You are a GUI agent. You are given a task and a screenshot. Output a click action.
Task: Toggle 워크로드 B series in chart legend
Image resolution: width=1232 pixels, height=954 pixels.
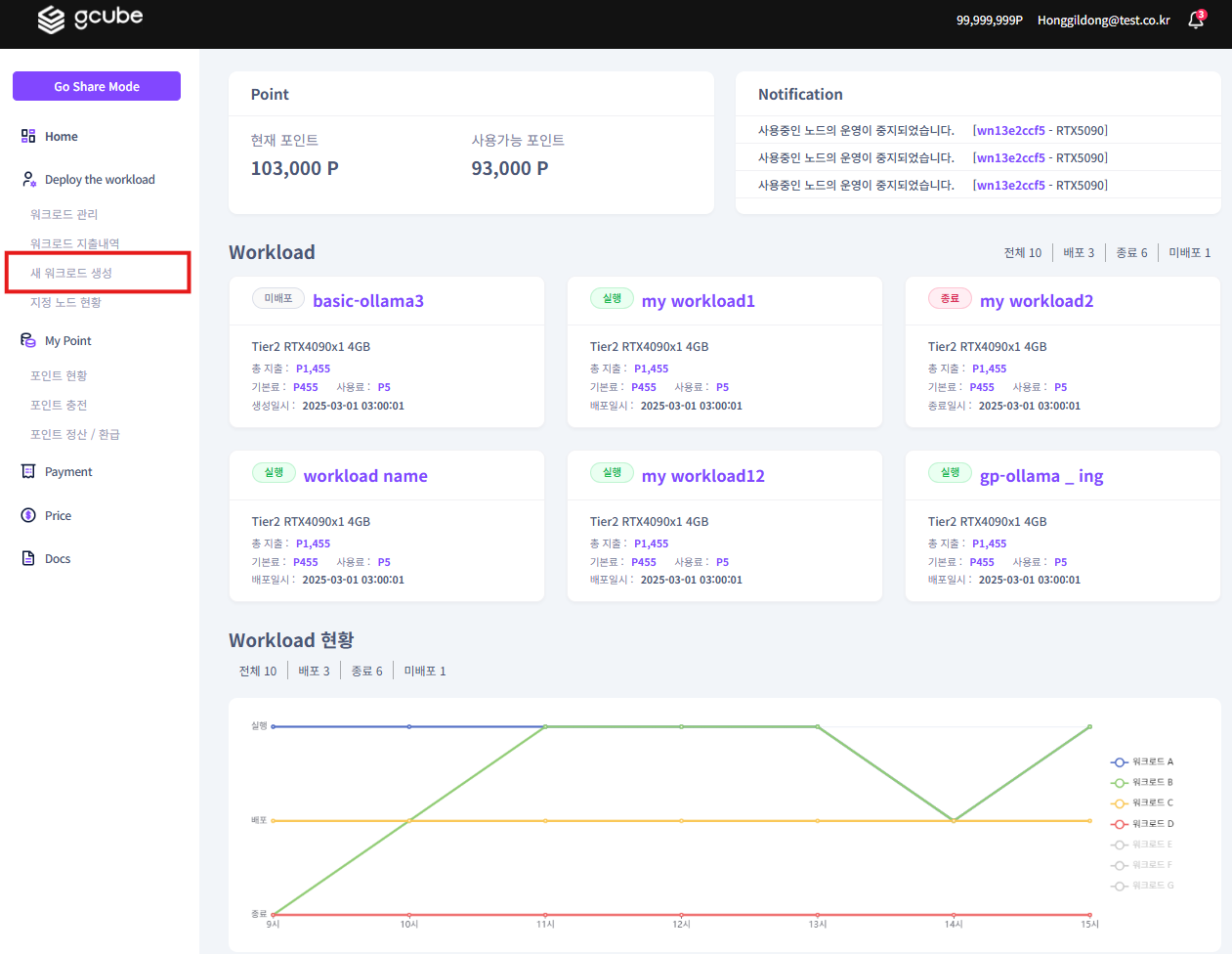tap(1142, 783)
